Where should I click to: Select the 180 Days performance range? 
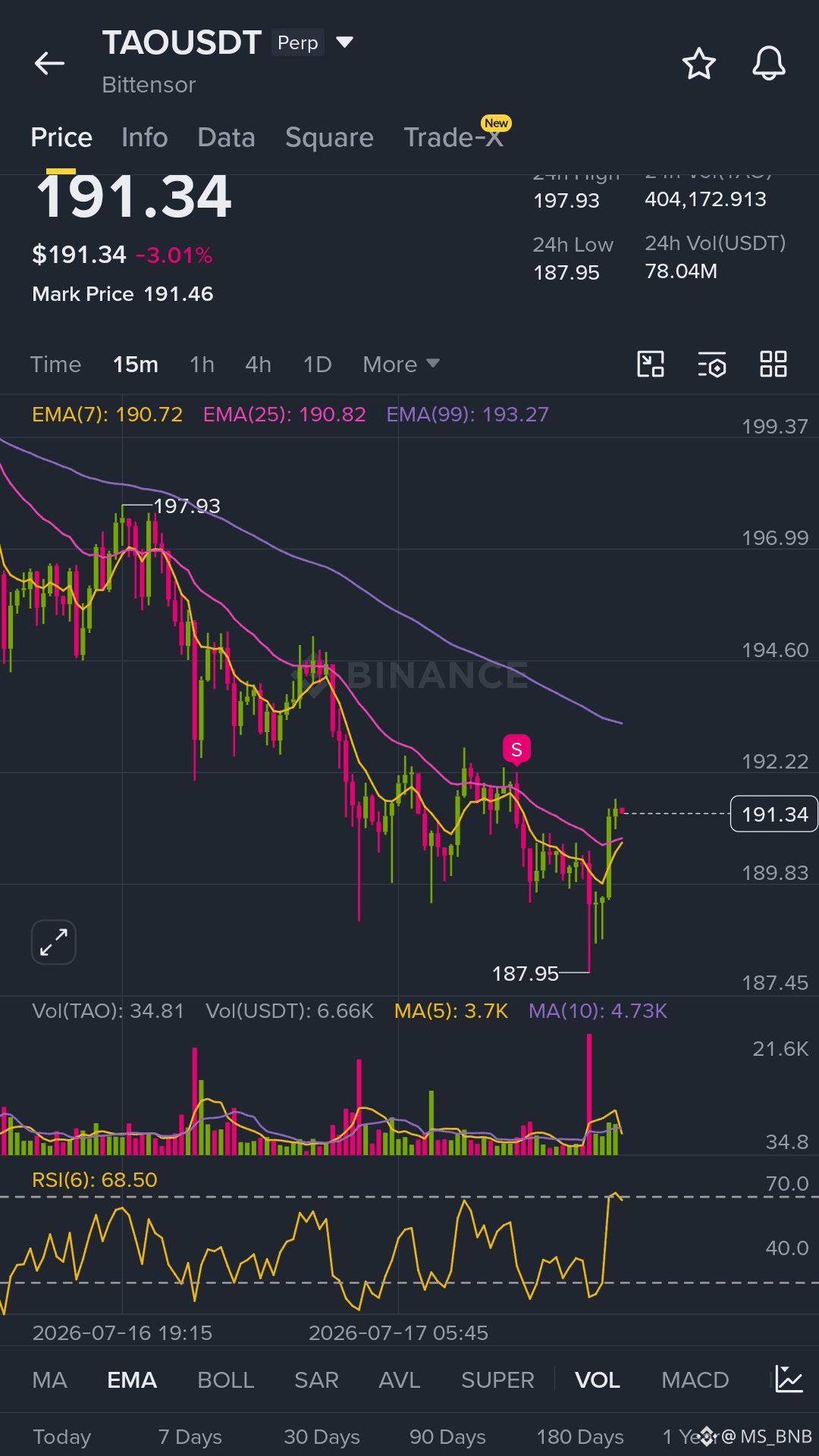(580, 1437)
